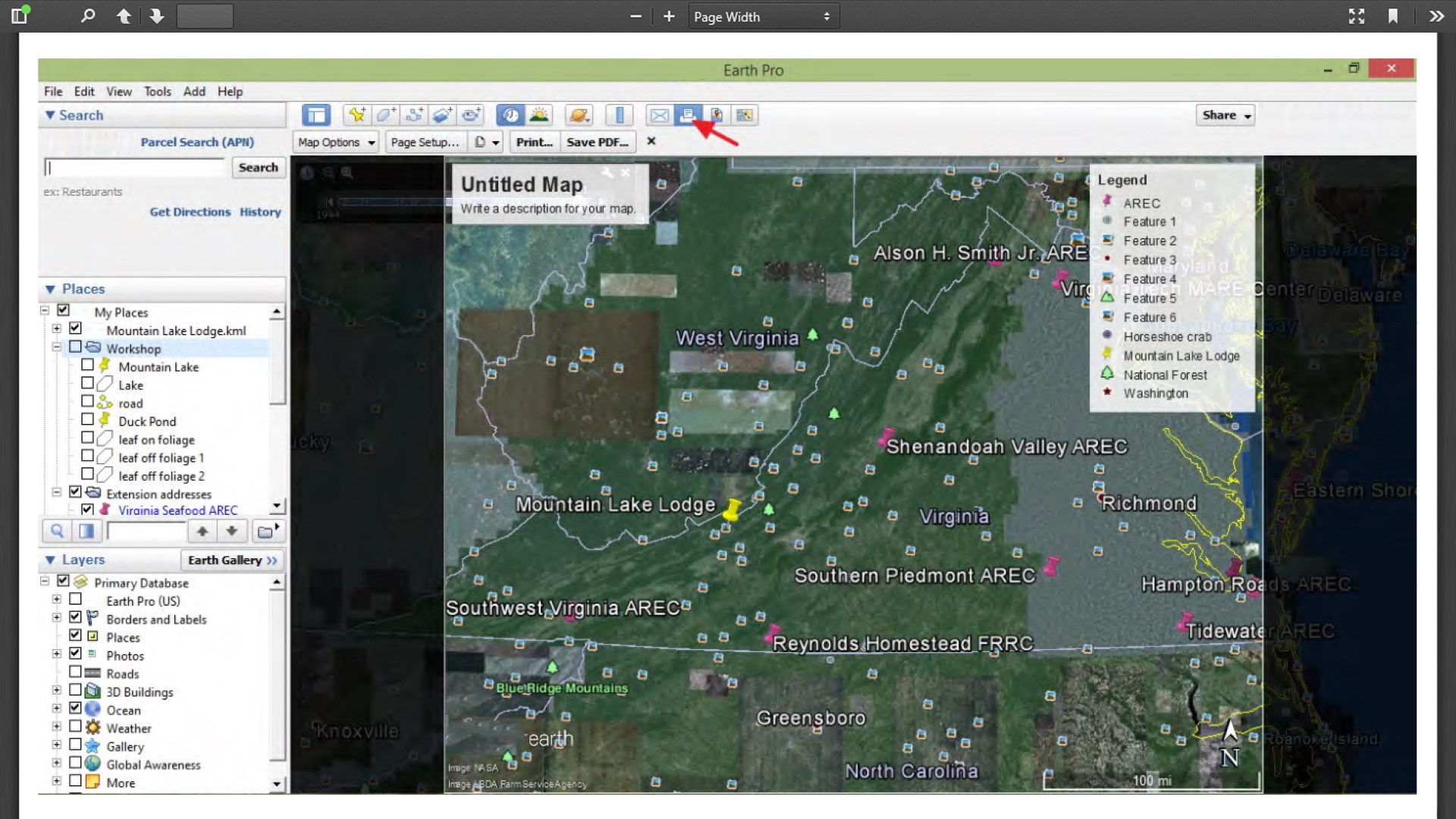Viewport: 1456px width, 819px height.
Task: Toggle the sunlight icon in toolbar
Action: [x=539, y=115]
